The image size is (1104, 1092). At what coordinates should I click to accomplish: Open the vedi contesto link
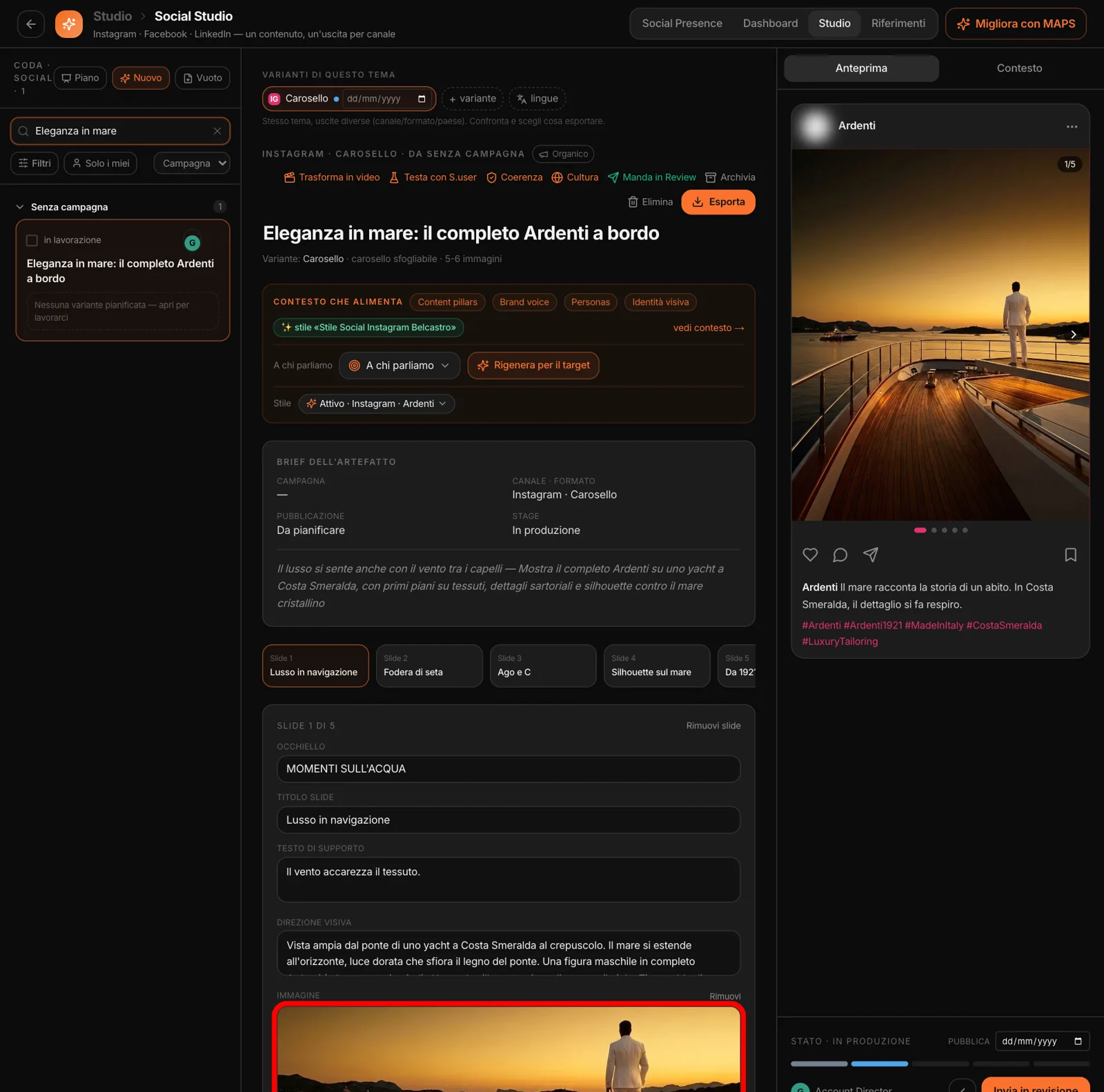coord(709,328)
